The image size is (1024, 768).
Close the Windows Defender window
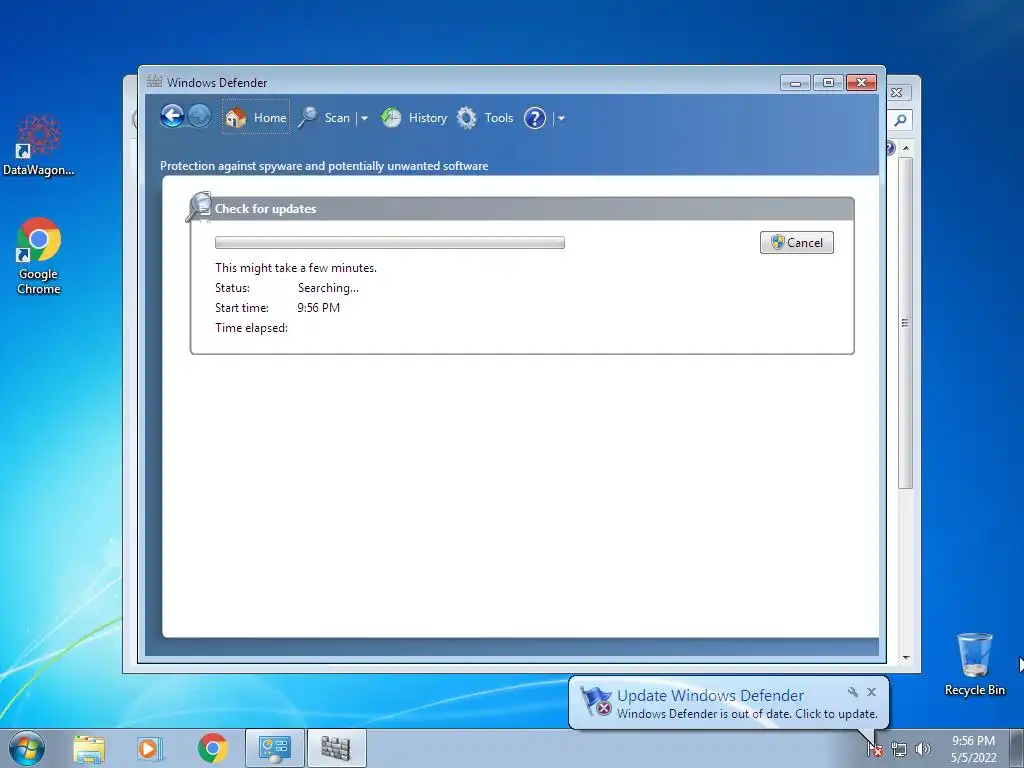pyautogui.click(x=861, y=83)
